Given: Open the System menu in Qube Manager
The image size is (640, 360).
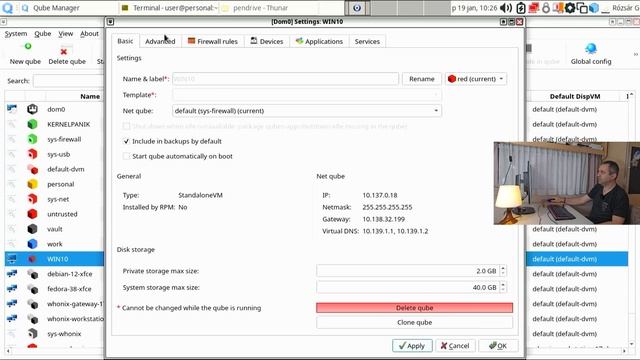Looking at the screenshot, I should (x=16, y=33).
